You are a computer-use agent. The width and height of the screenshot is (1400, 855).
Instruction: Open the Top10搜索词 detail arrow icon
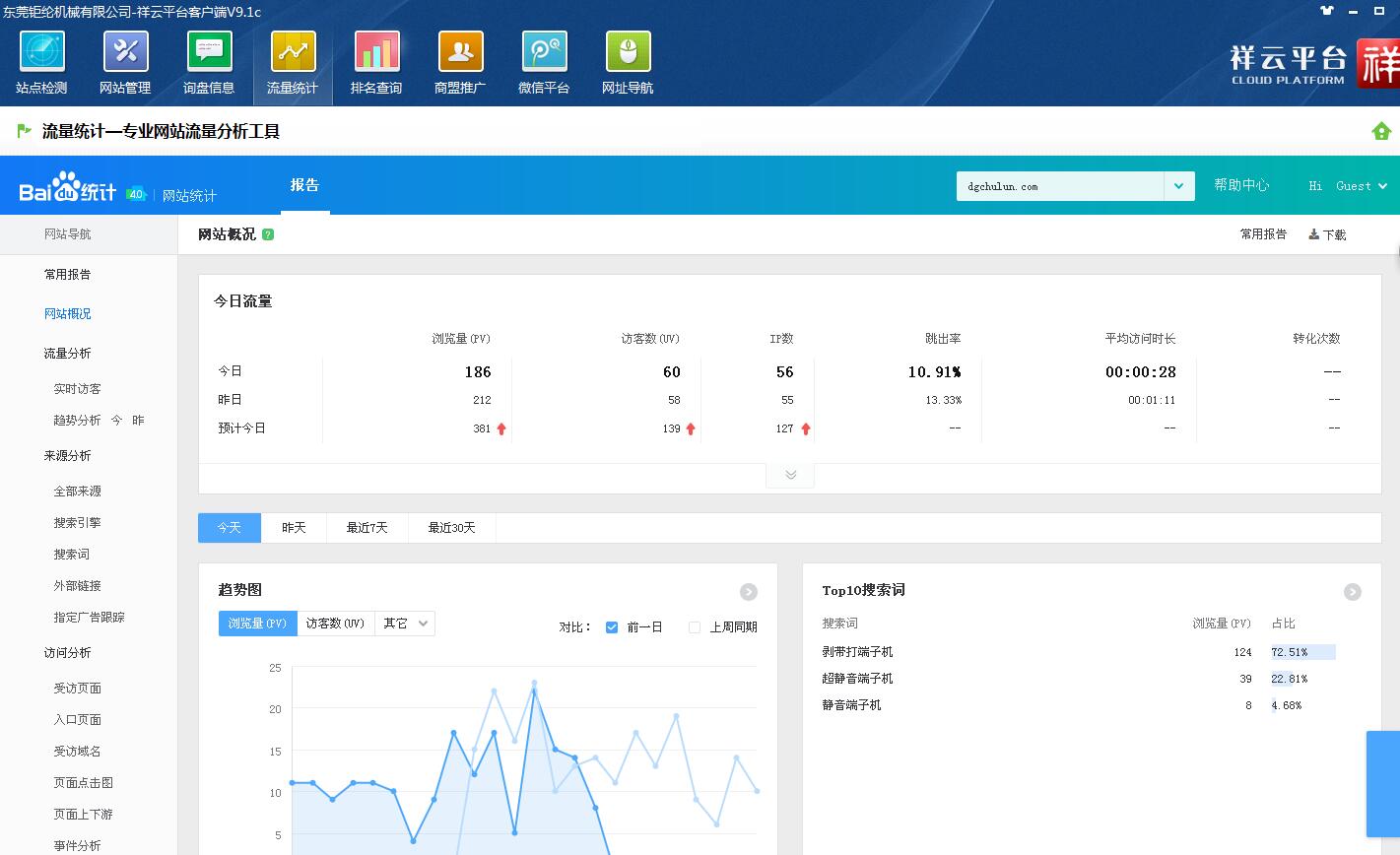pyautogui.click(x=1353, y=592)
